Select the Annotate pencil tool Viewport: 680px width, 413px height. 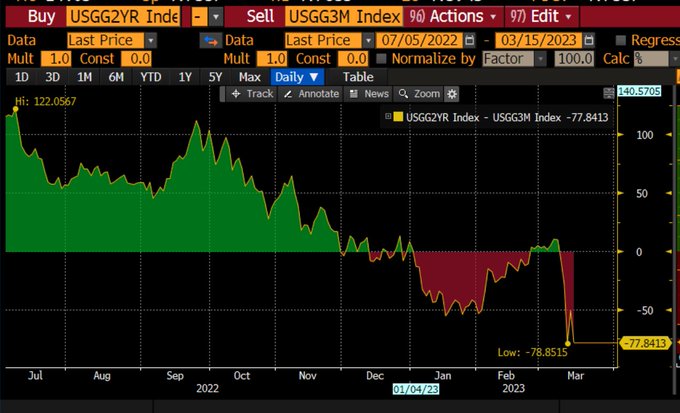[x=311, y=94]
